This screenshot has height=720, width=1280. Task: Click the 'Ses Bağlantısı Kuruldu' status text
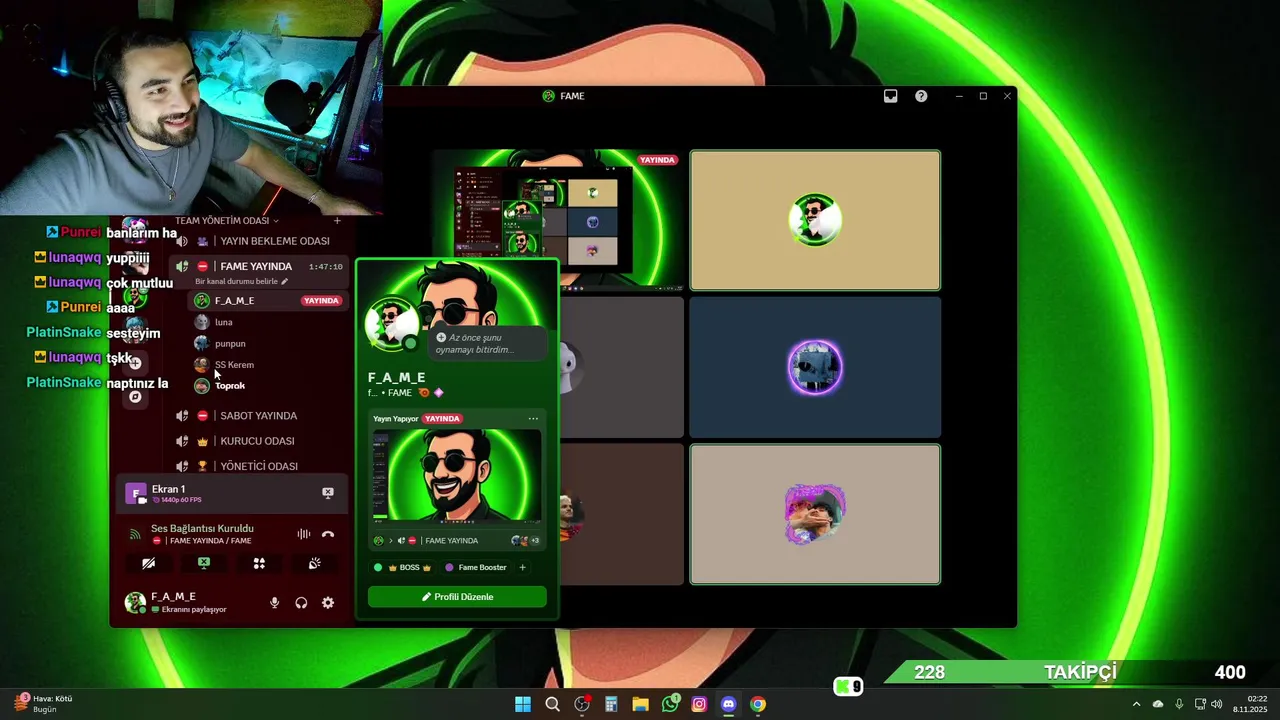[x=202, y=529]
